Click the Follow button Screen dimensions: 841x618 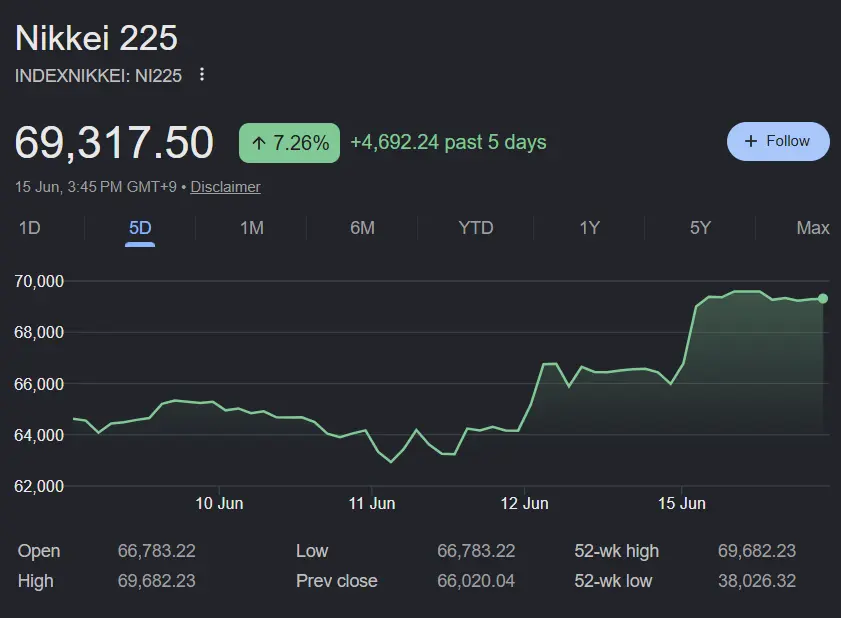(778, 141)
